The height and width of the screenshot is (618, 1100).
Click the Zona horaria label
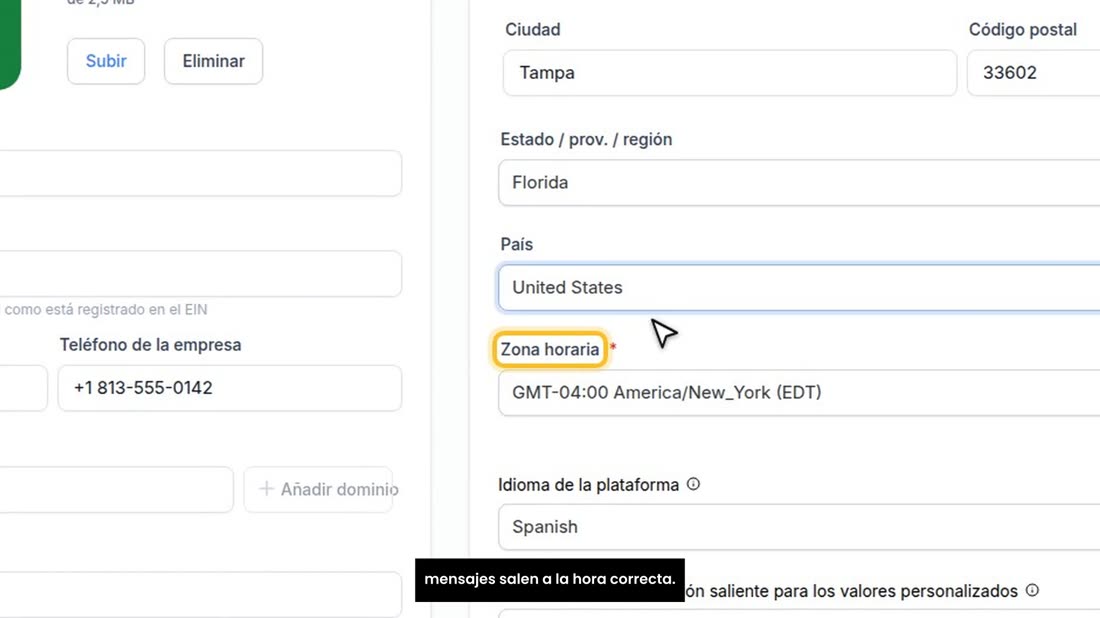(x=550, y=349)
